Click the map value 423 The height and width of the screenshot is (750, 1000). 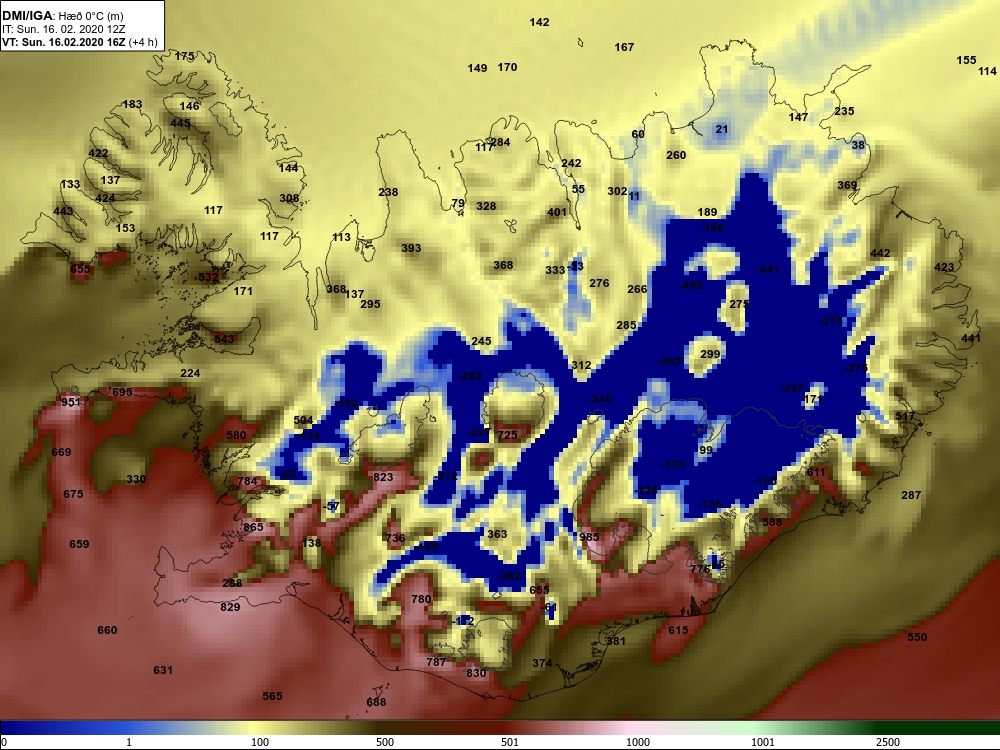944,267
